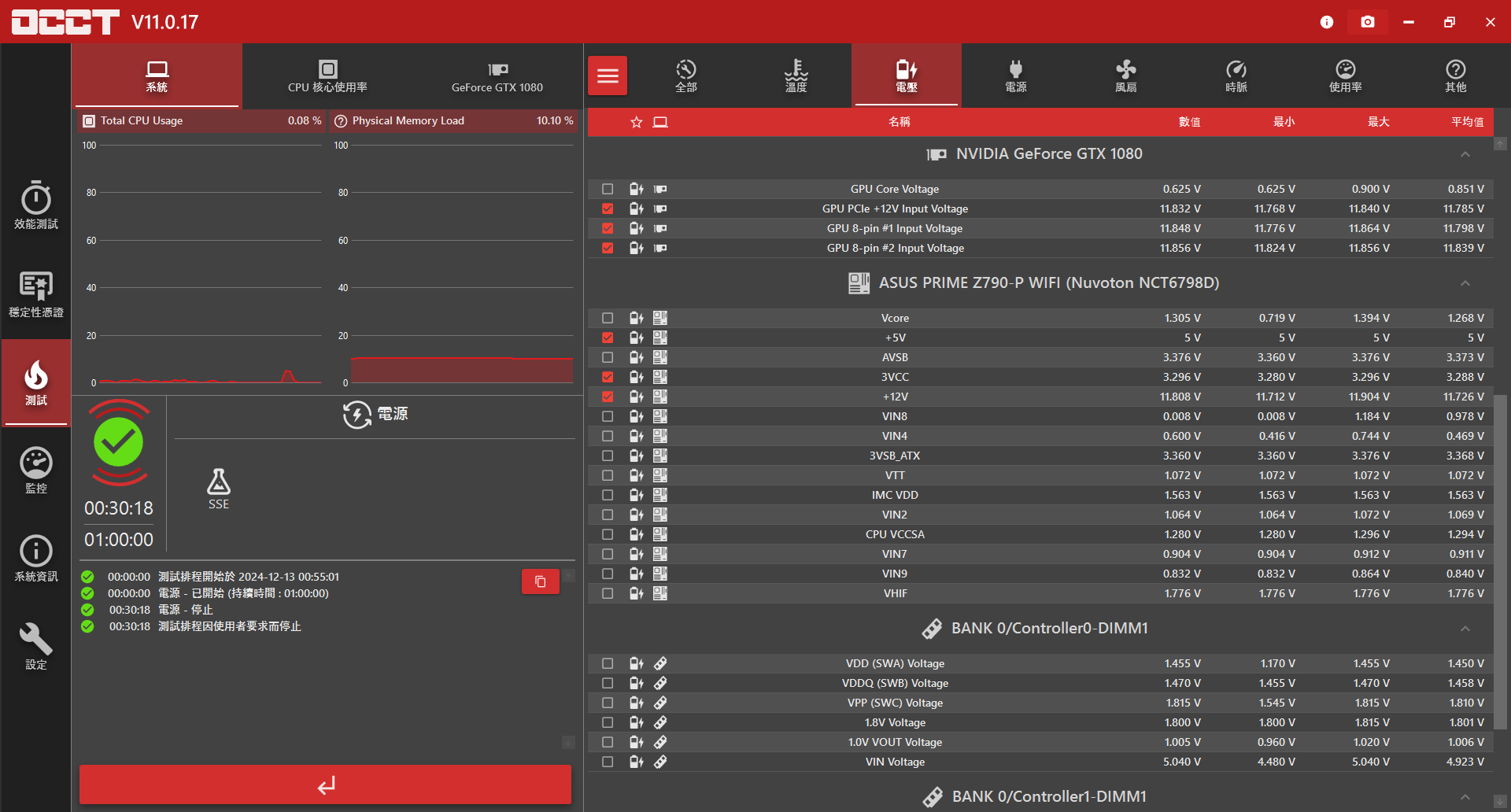
Task: Switch to the CPU 核心使用率 tab
Action: click(327, 76)
